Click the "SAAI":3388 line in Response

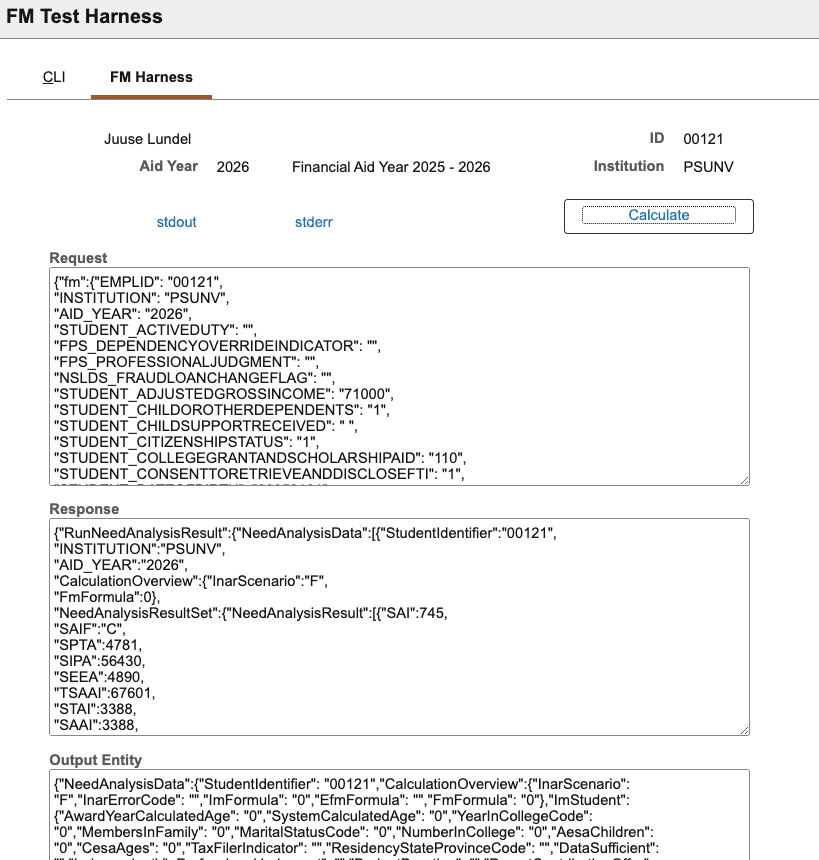(96, 725)
